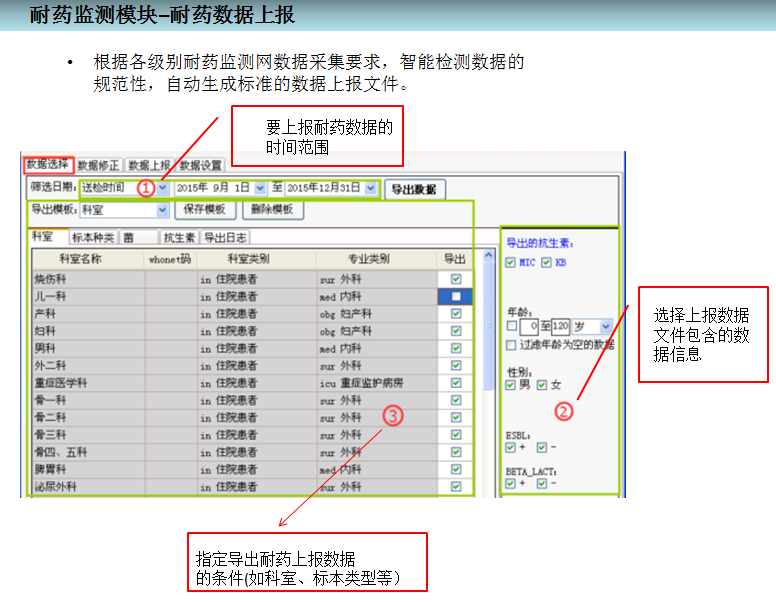The image size is (776, 602).
Task: Check the 导出 box for 儿一科
Action: pos(456,297)
